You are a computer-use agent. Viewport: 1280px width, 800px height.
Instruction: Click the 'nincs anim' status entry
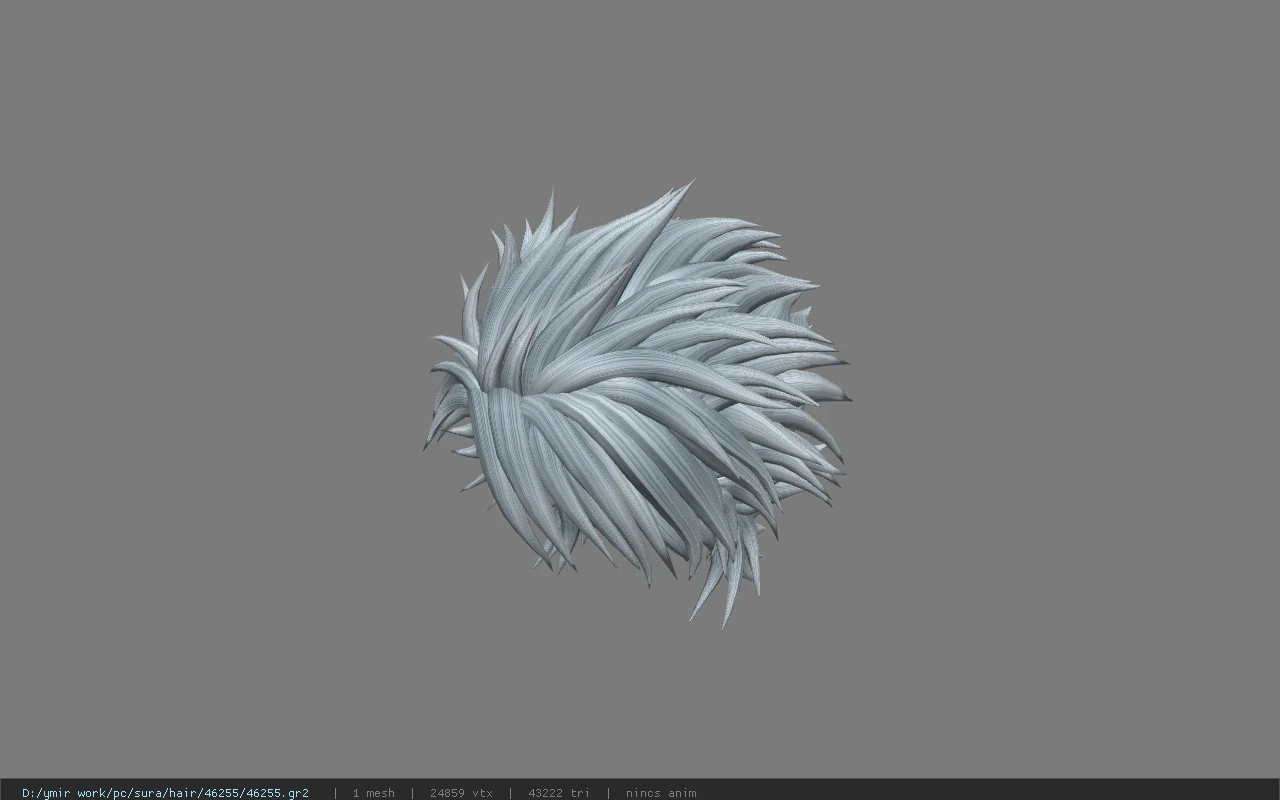[x=661, y=793]
